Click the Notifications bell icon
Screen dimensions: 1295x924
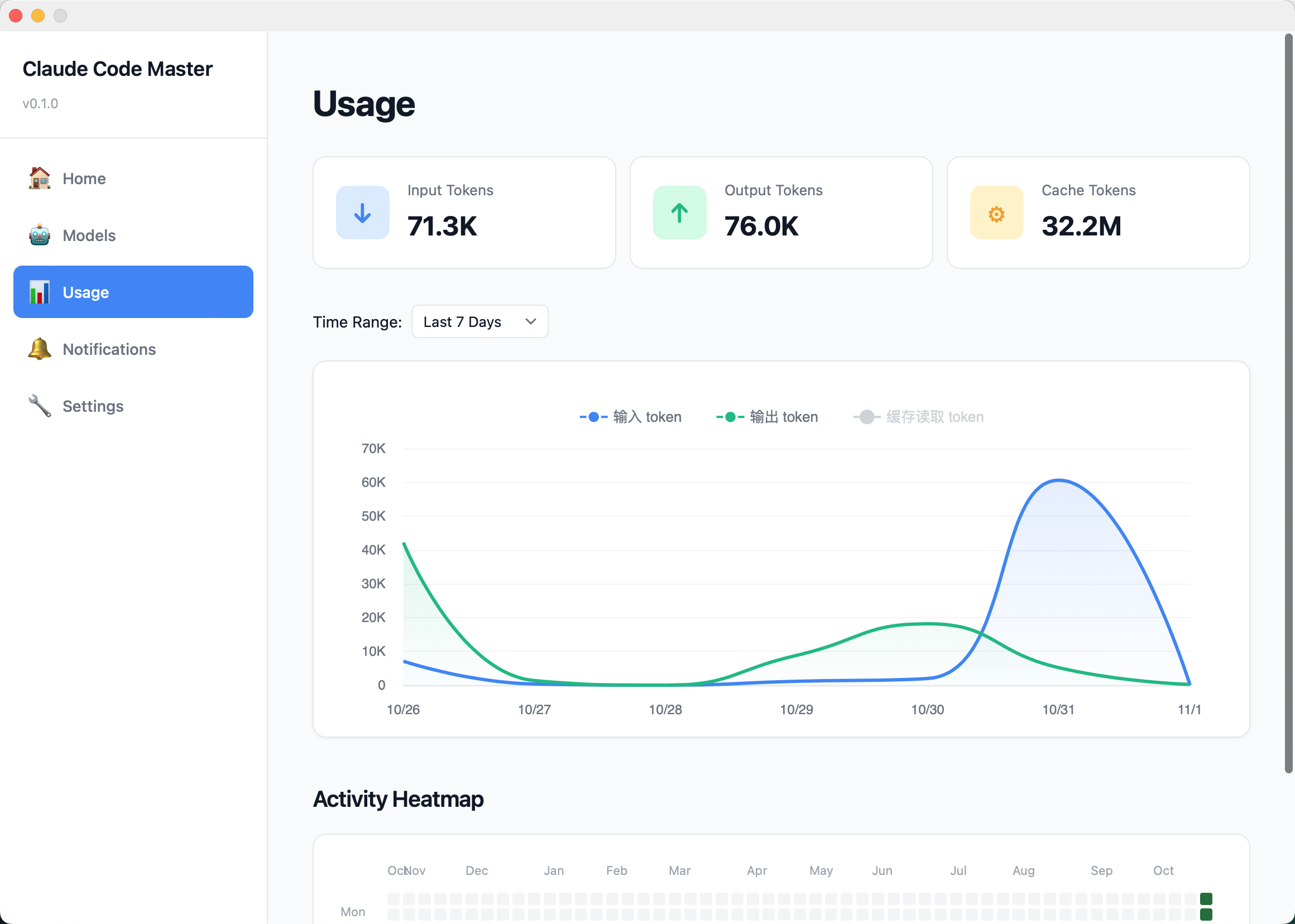coord(39,349)
